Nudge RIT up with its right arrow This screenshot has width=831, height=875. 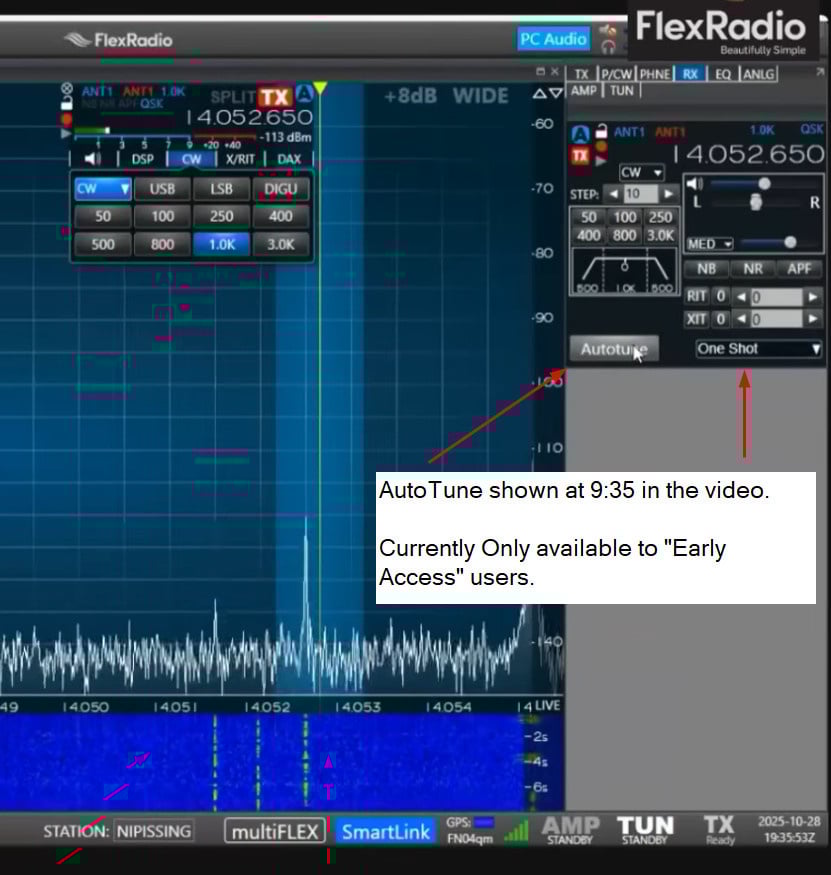click(x=813, y=297)
